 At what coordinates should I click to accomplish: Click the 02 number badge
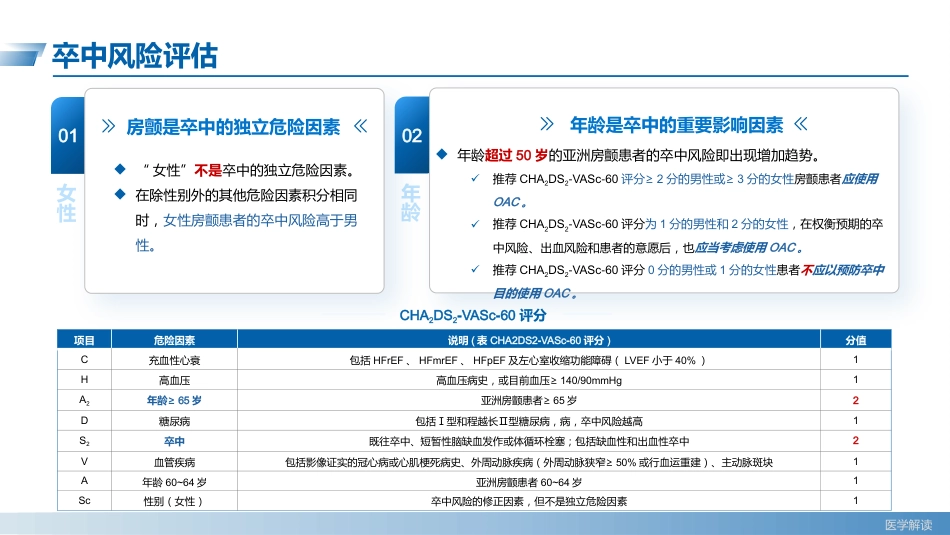click(412, 136)
